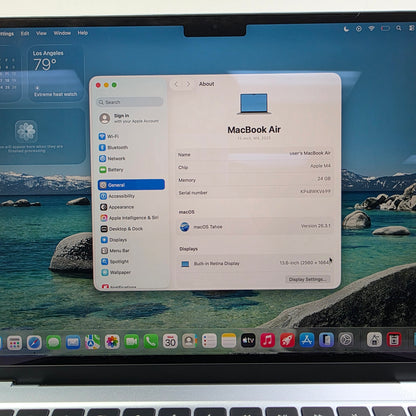Click the macOS Tahoe version row
The height and width of the screenshot is (416, 416).
point(254,227)
